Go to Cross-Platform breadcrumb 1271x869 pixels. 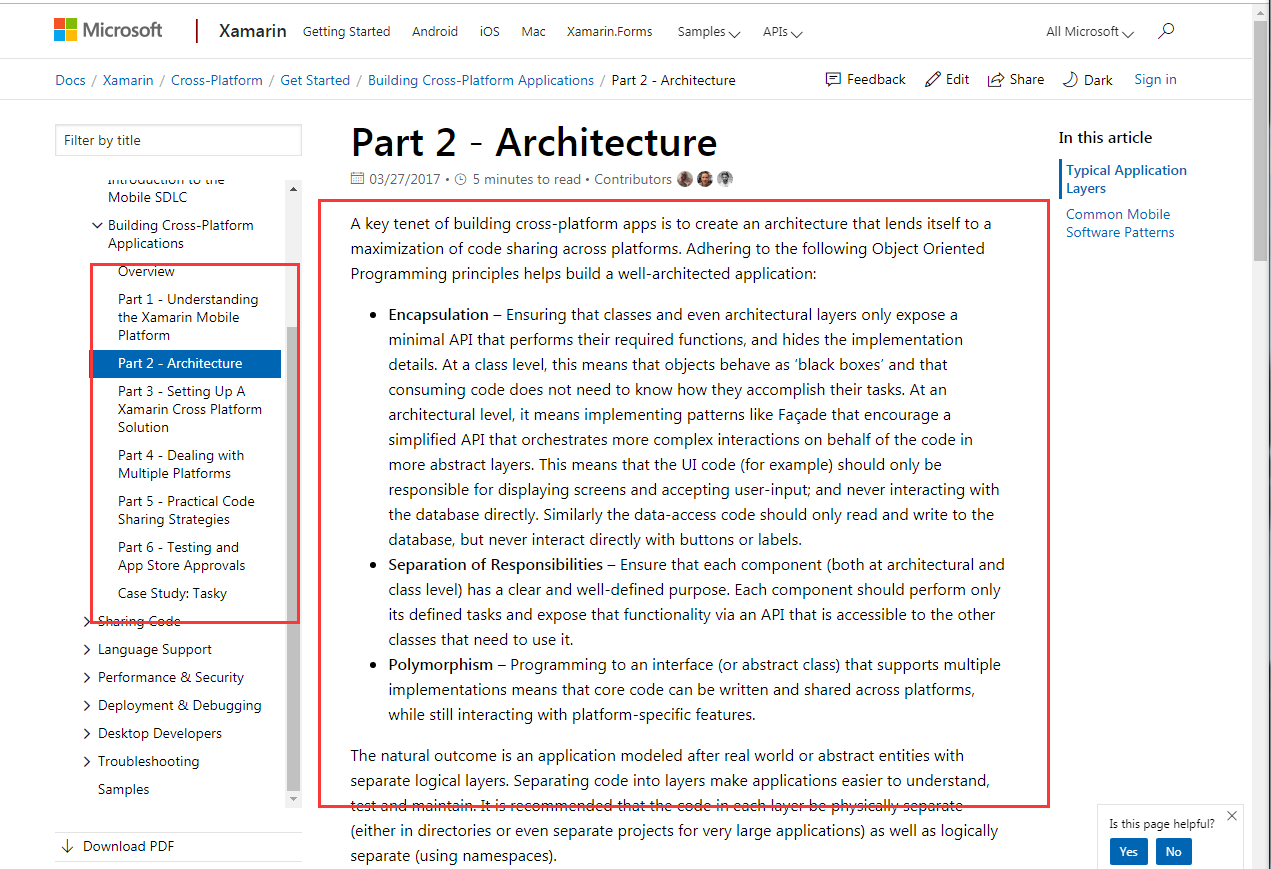pyautogui.click(x=217, y=80)
